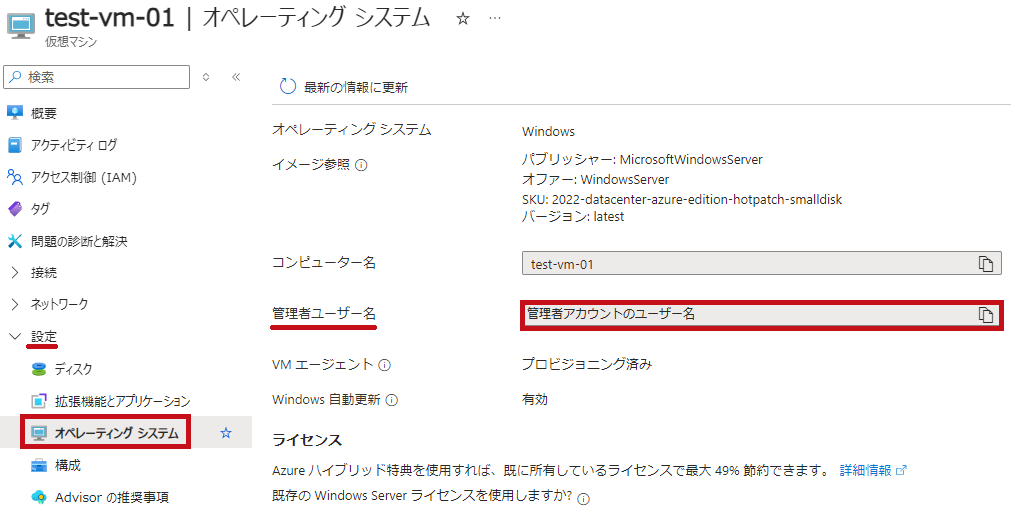Image resolution: width=1011 pixels, height=508 pixels.
Task: Click the purple タグ icon
Action: point(15,209)
